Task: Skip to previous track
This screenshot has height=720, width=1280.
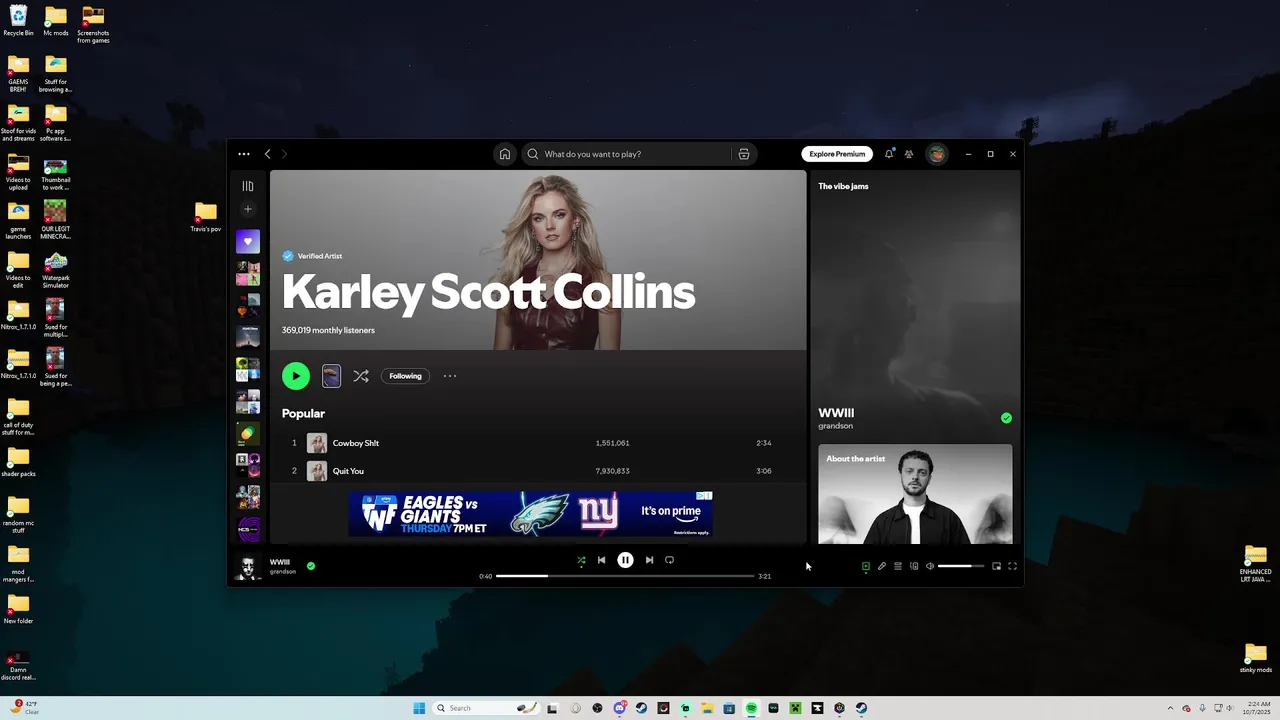Action: pyautogui.click(x=601, y=560)
